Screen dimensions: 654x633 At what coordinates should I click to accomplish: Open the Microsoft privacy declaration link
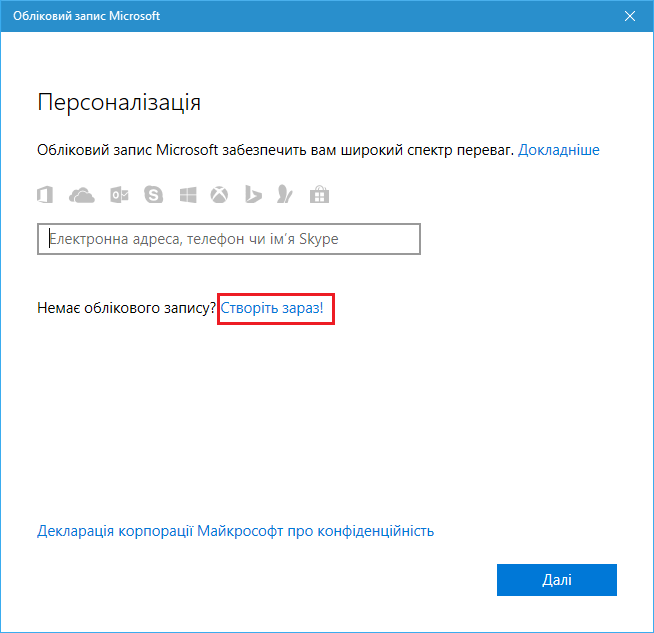(x=236, y=531)
